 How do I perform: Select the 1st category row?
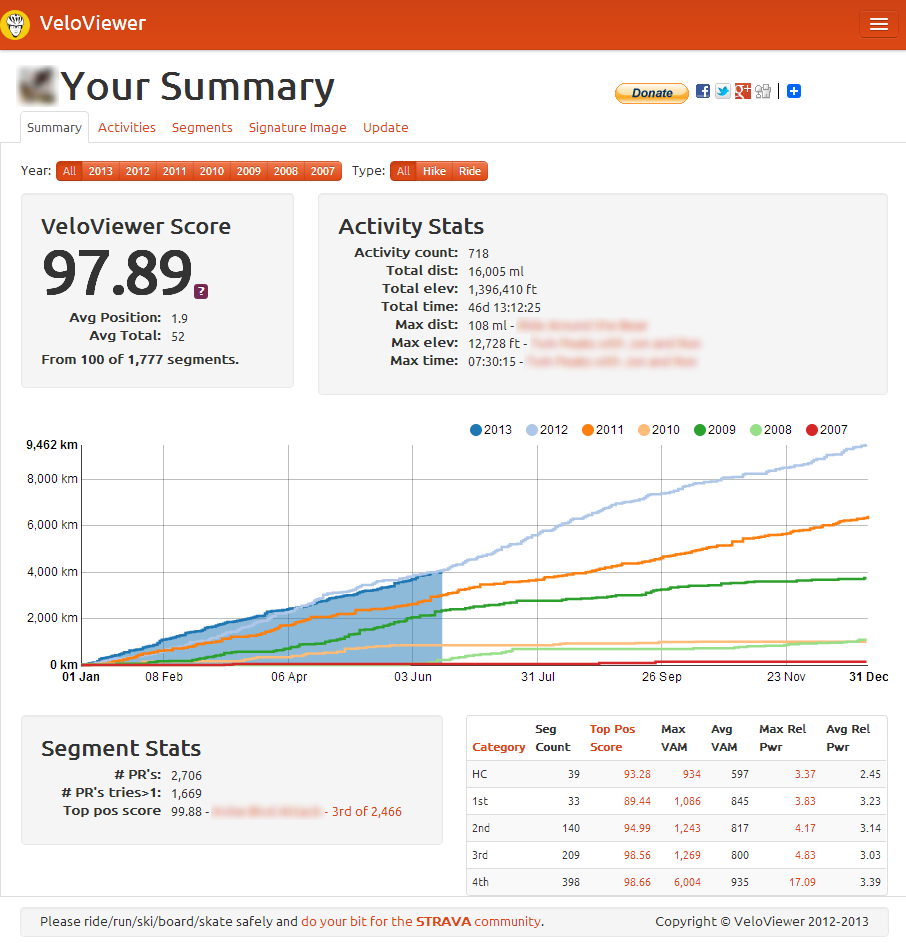(677, 801)
